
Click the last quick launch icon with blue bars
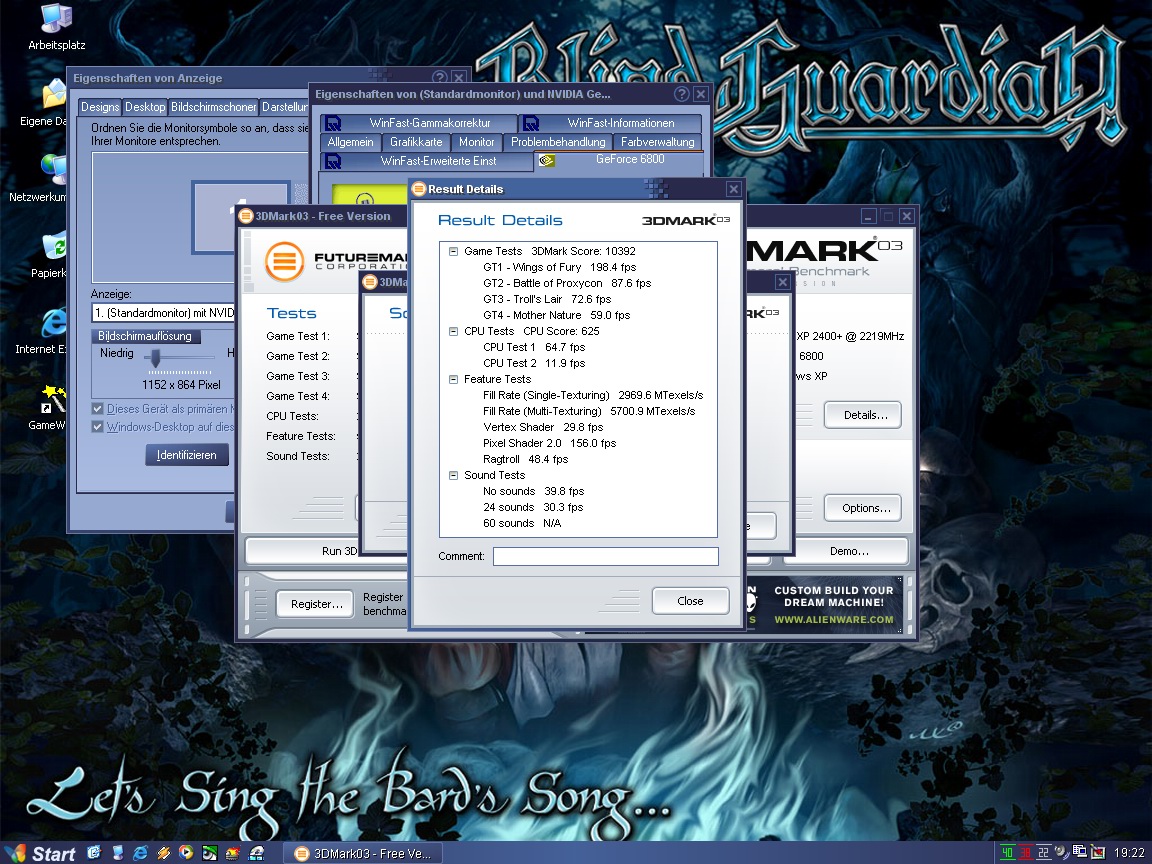(256, 853)
